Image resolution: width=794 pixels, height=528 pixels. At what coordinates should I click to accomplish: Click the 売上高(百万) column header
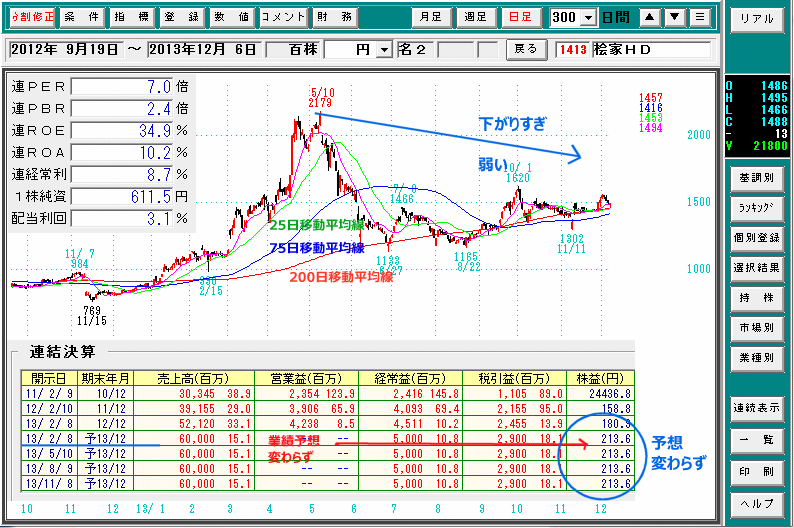pyautogui.click(x=193, y=378)
